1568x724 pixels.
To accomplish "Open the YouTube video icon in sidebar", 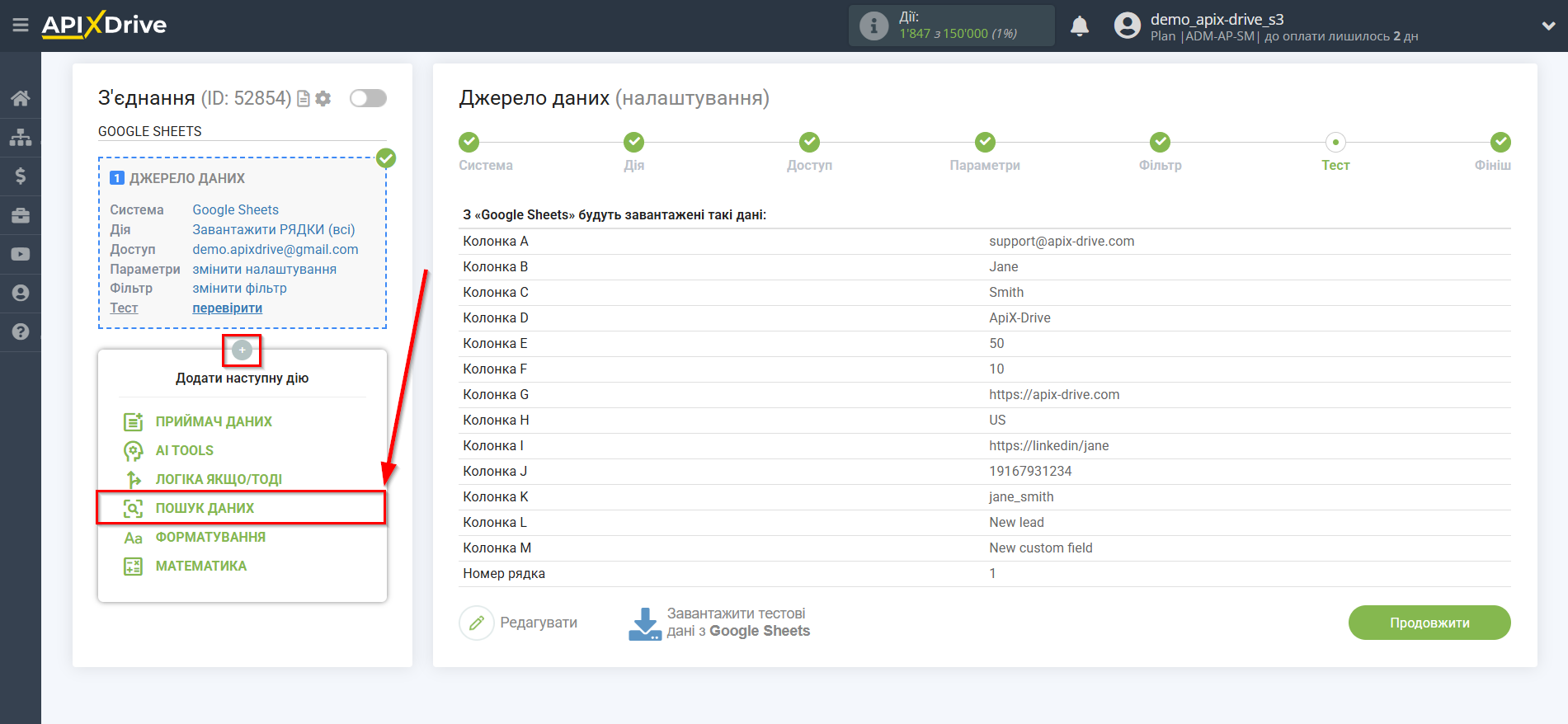I will click(x=21, y=255).
